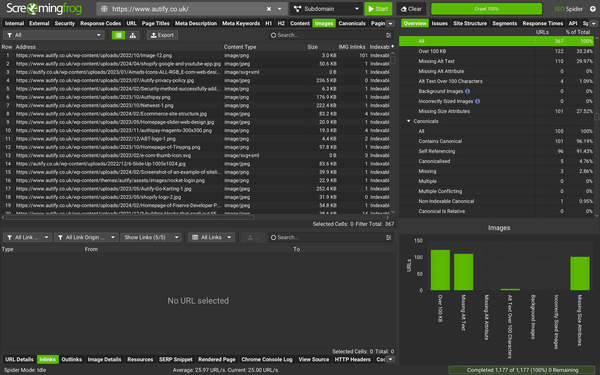Viewport: 600px width, 375px height.
Task: Open the Image Details bottom tab
Action: (x=104, y=360)
